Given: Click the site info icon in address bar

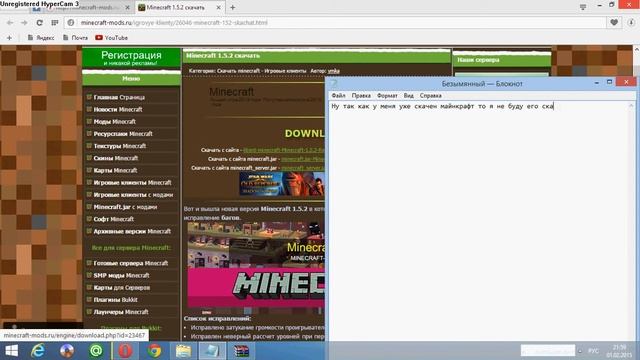Looking at the screenshot, I should 71,23.
